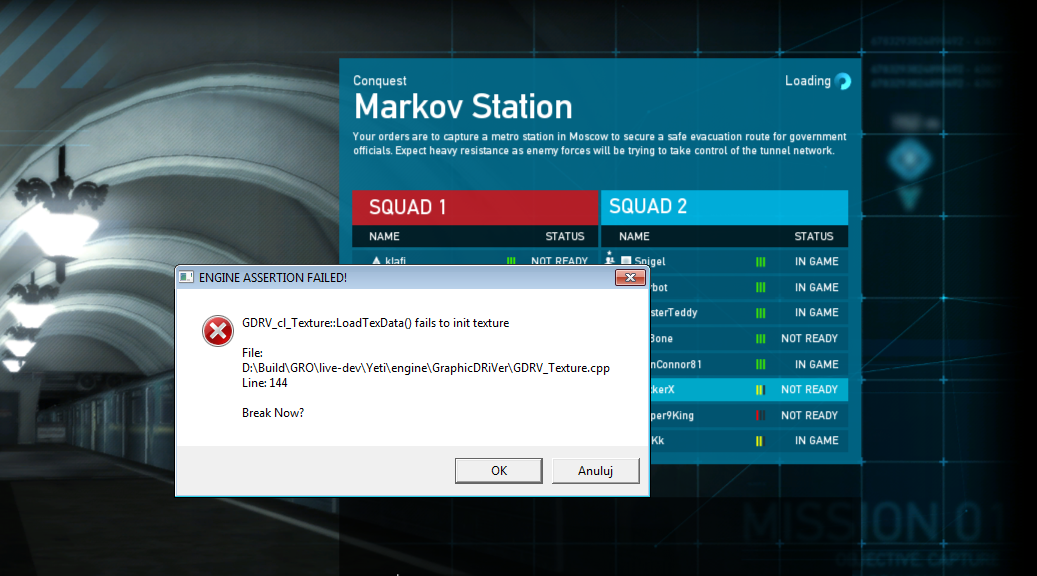Click the file path text in dialog
This screenshot has height=576, width=1037.
426,368
